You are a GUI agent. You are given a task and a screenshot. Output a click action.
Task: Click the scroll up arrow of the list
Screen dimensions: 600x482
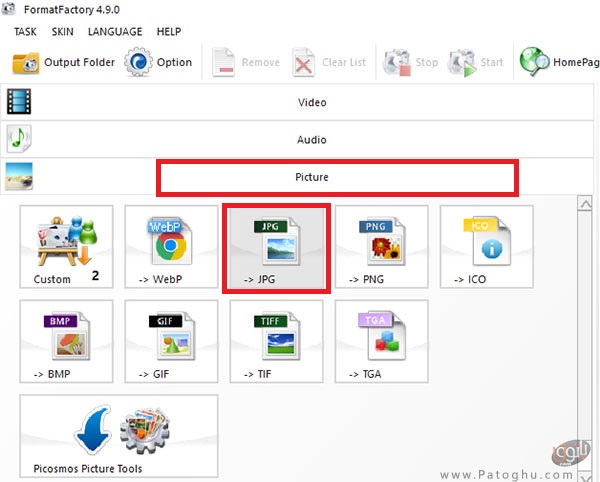585,204
